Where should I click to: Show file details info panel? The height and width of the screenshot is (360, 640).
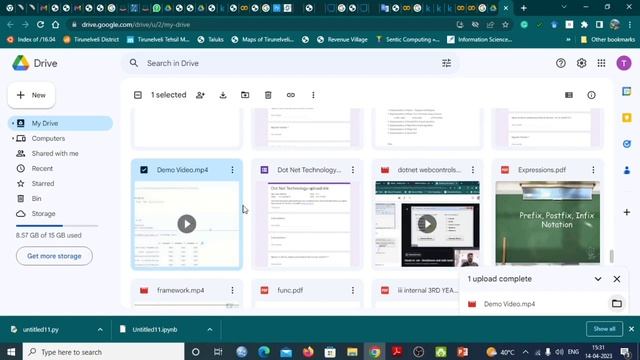click(591, 95)
